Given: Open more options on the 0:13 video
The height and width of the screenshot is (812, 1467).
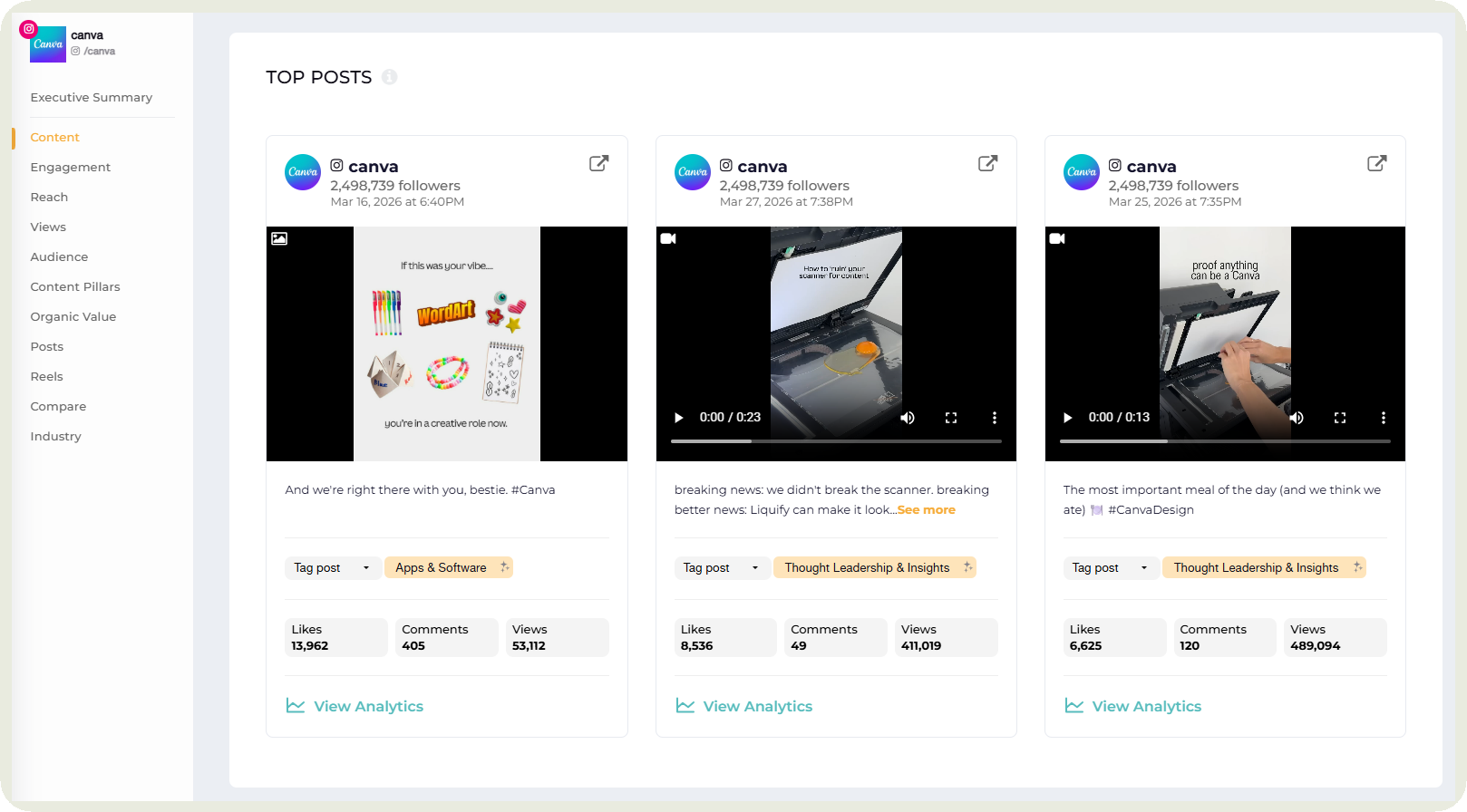Looking at the screenshot, I should coord(1384,418).
